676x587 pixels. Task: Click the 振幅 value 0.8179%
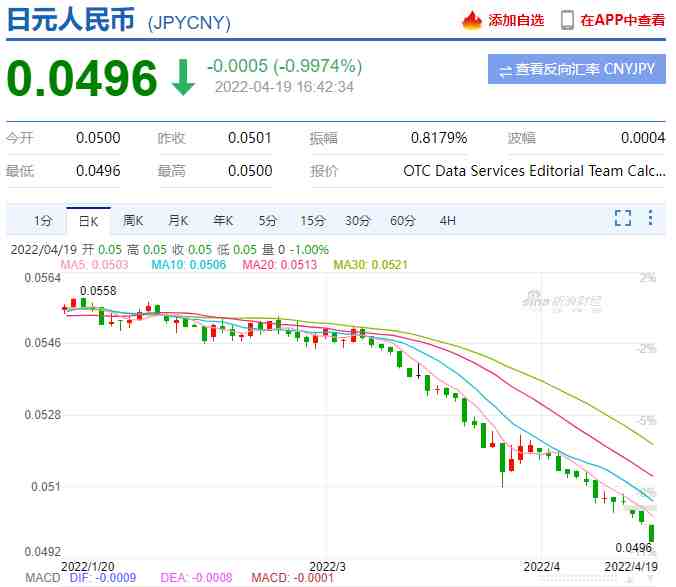coord(439,138)
